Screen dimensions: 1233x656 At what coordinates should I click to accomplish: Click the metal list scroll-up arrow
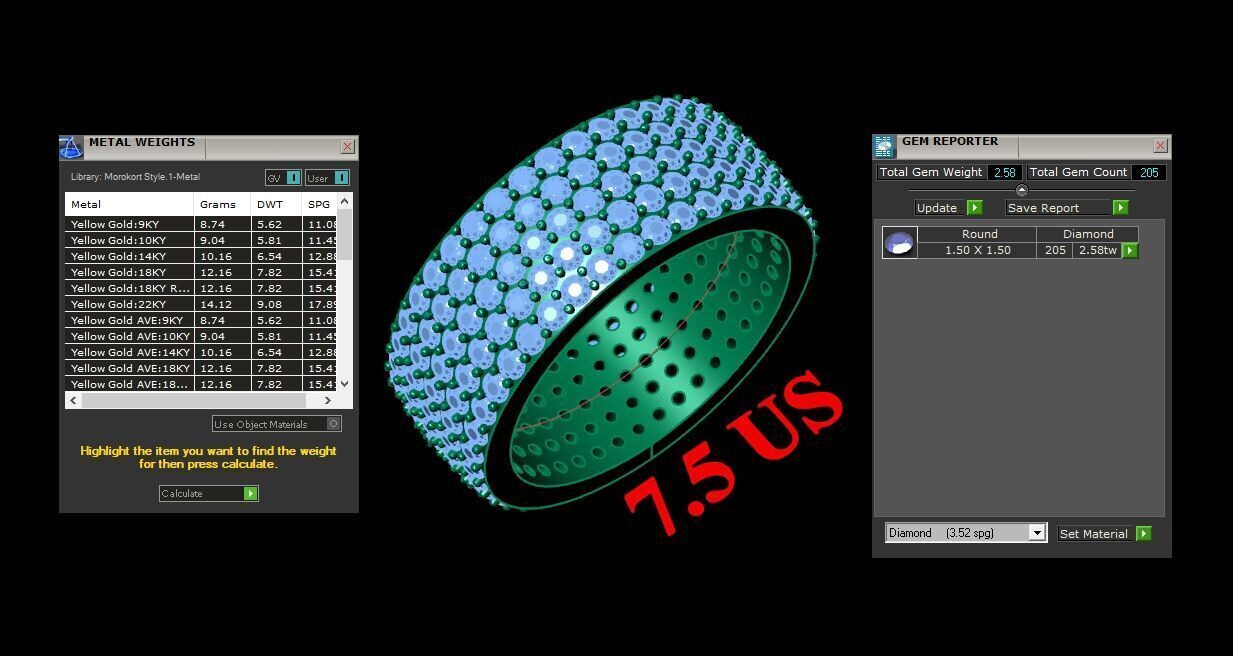[x=345, y=202]
